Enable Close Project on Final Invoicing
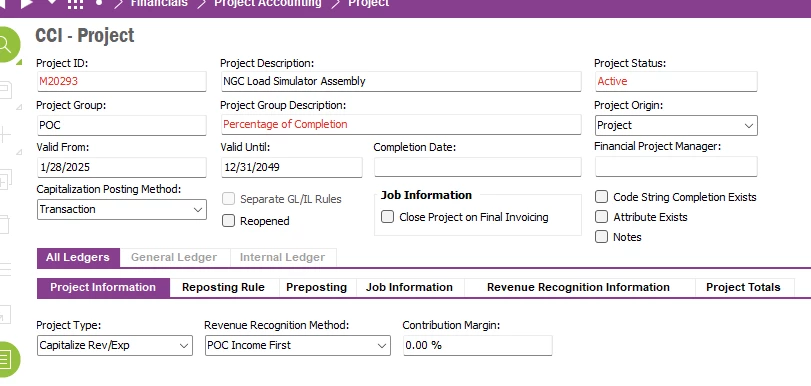Screen dimensions: 811x386 [387, 217]
